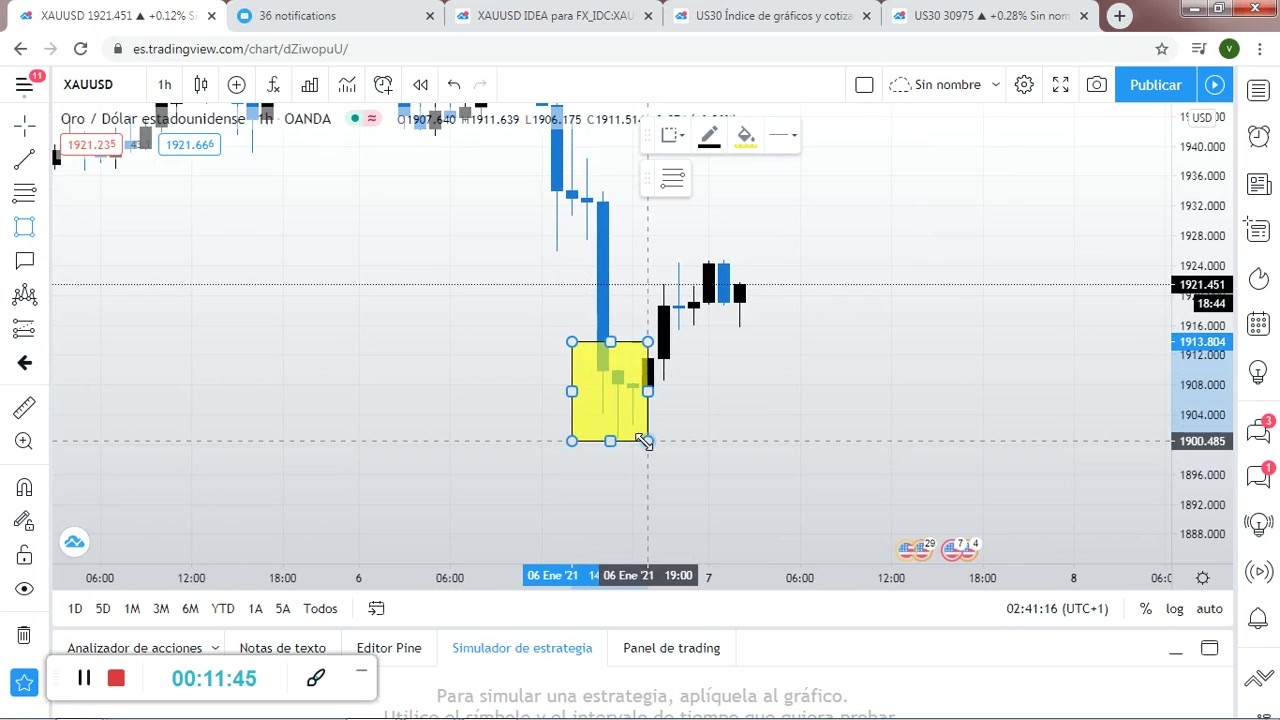Enter fullscreen mode for the chart
1280x720 pixels.
(1061, 85)
